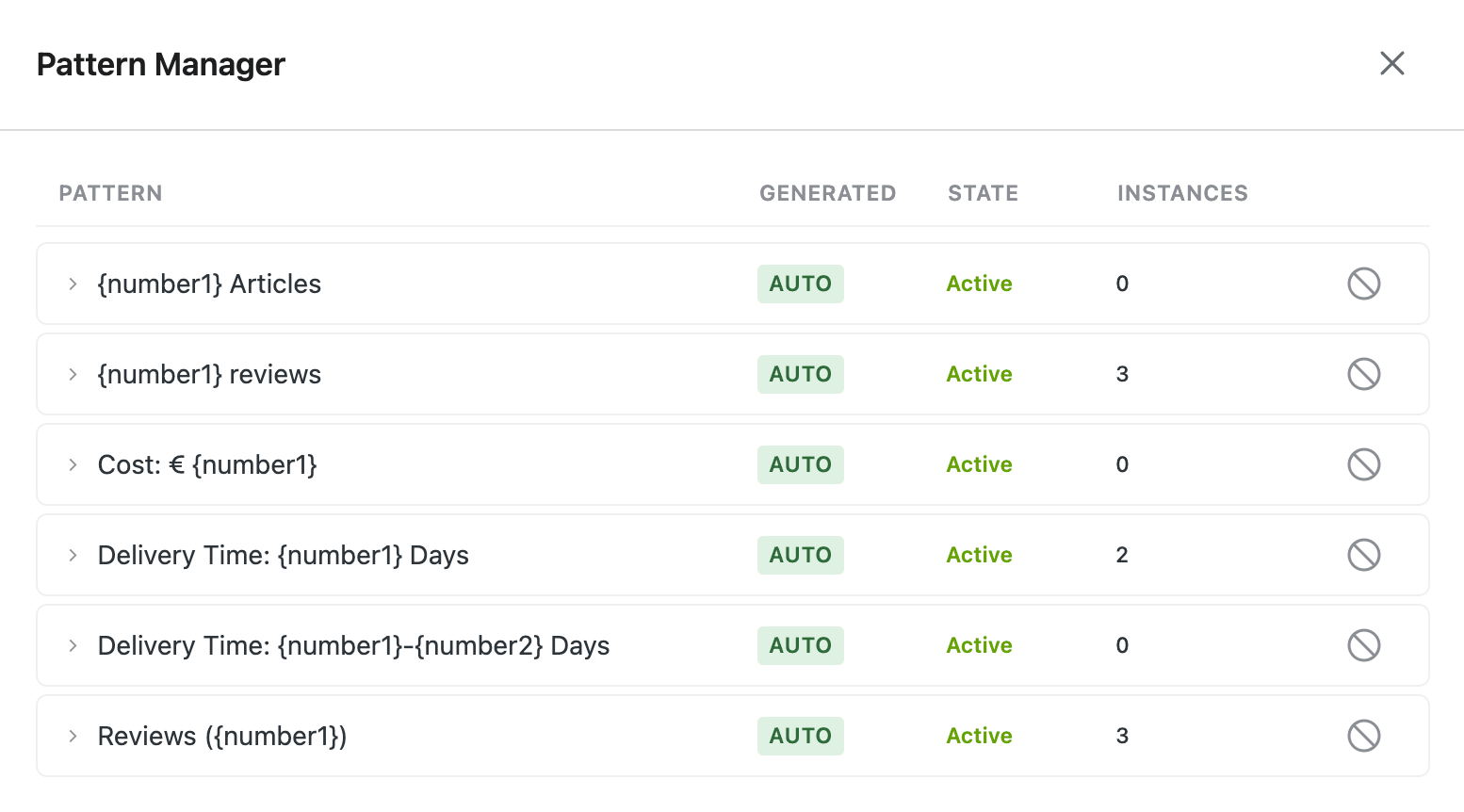Click the STATE column header
Viewport: 1464px width, 812px height.
[983, 193]
